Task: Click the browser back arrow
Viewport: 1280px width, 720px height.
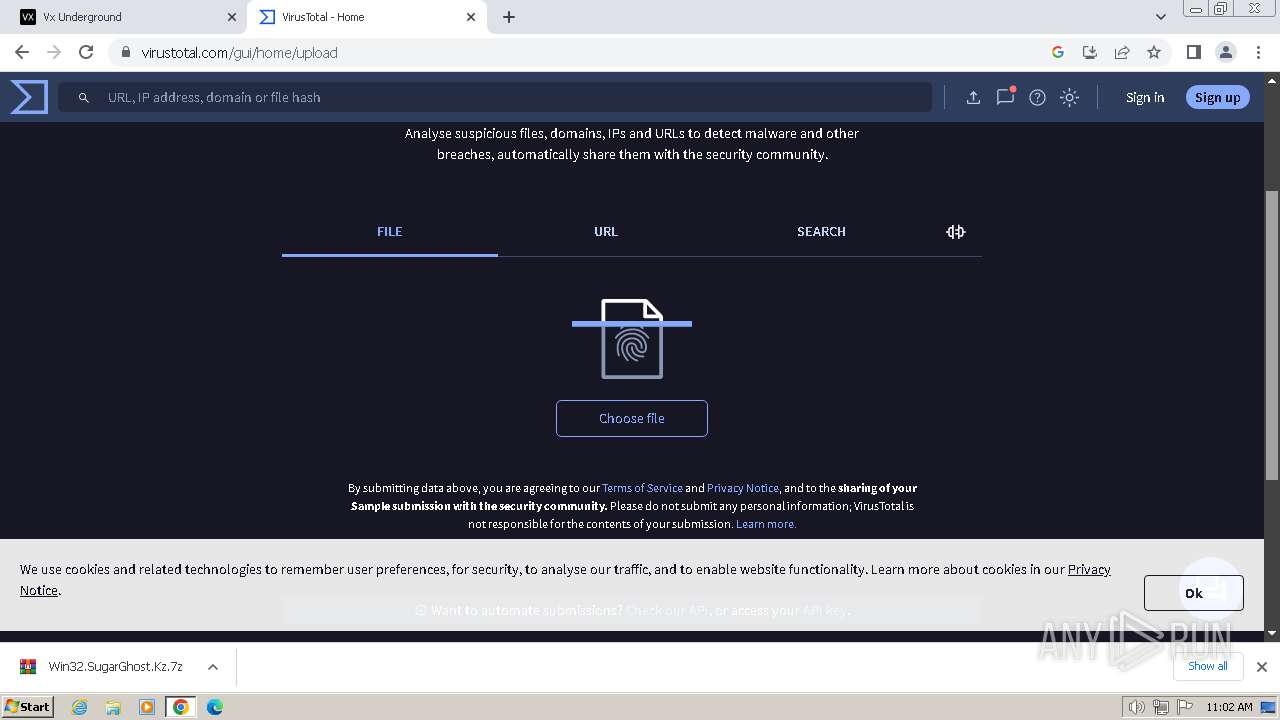Action: click(x=22, y=52)
